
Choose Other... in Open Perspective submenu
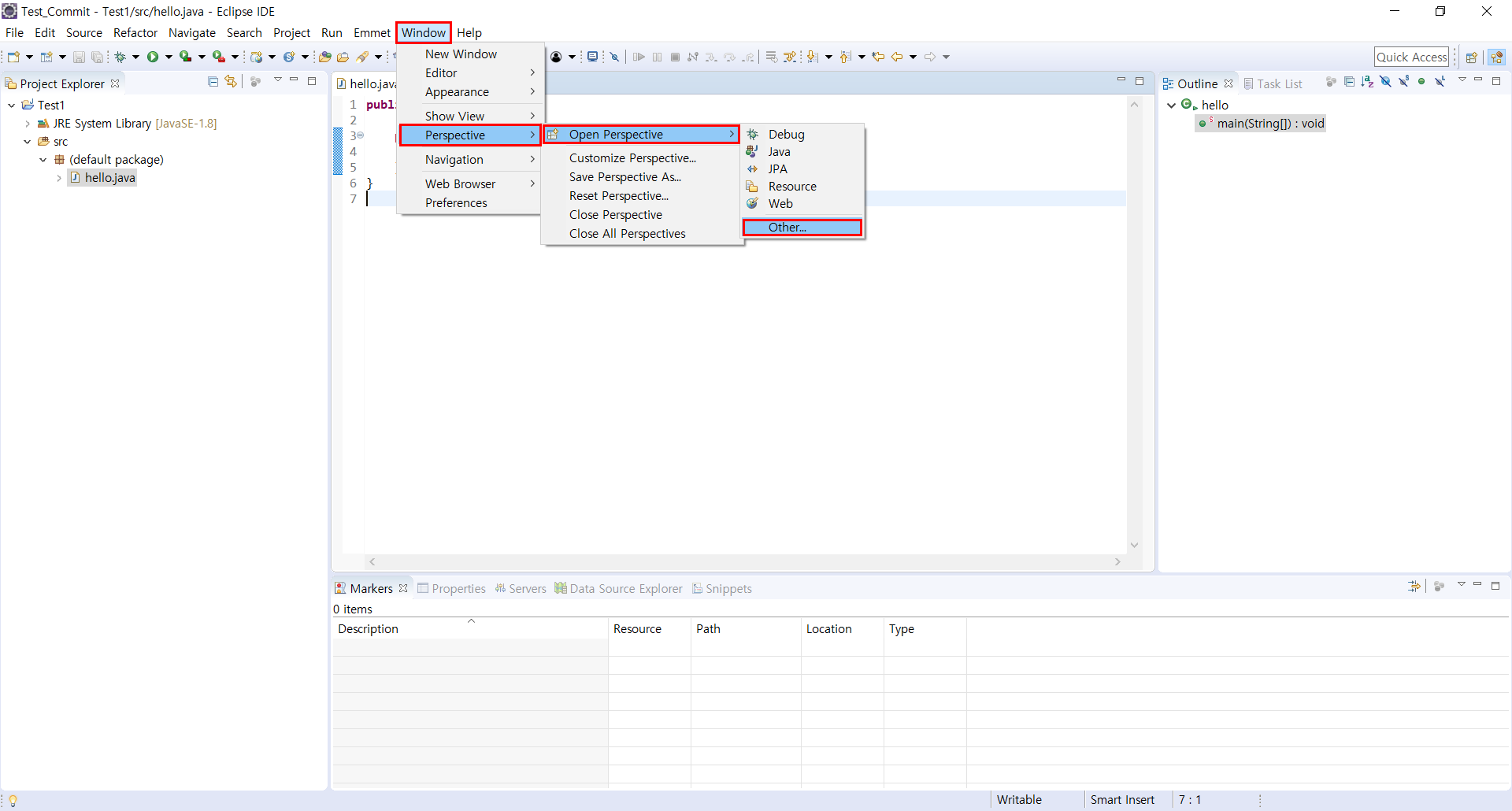point(802,228)
